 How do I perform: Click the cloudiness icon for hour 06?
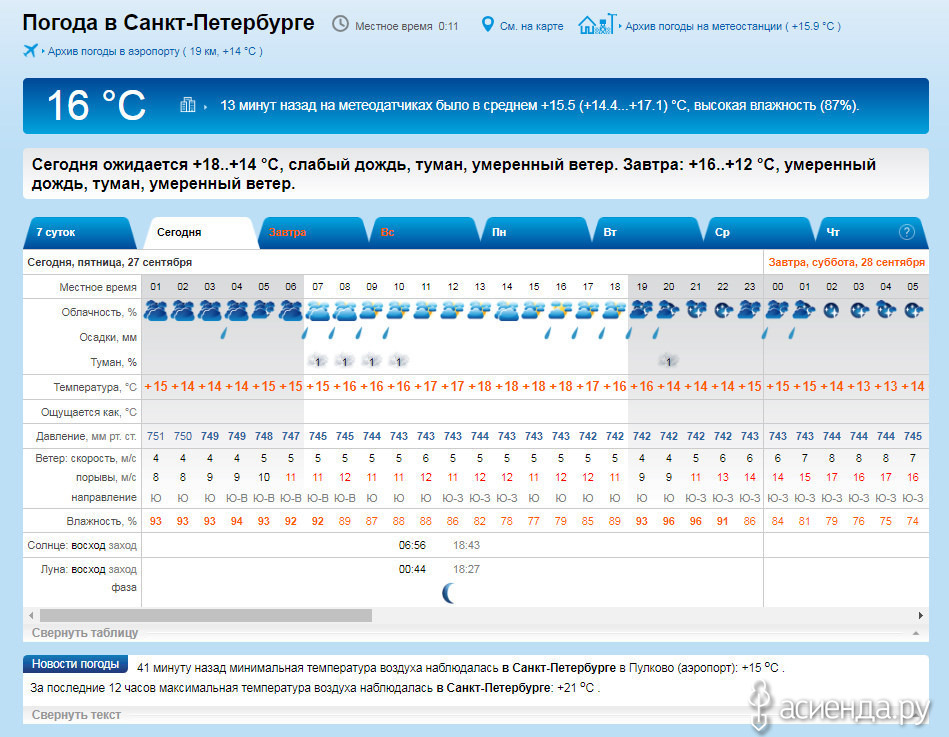[x=291, y=310]
